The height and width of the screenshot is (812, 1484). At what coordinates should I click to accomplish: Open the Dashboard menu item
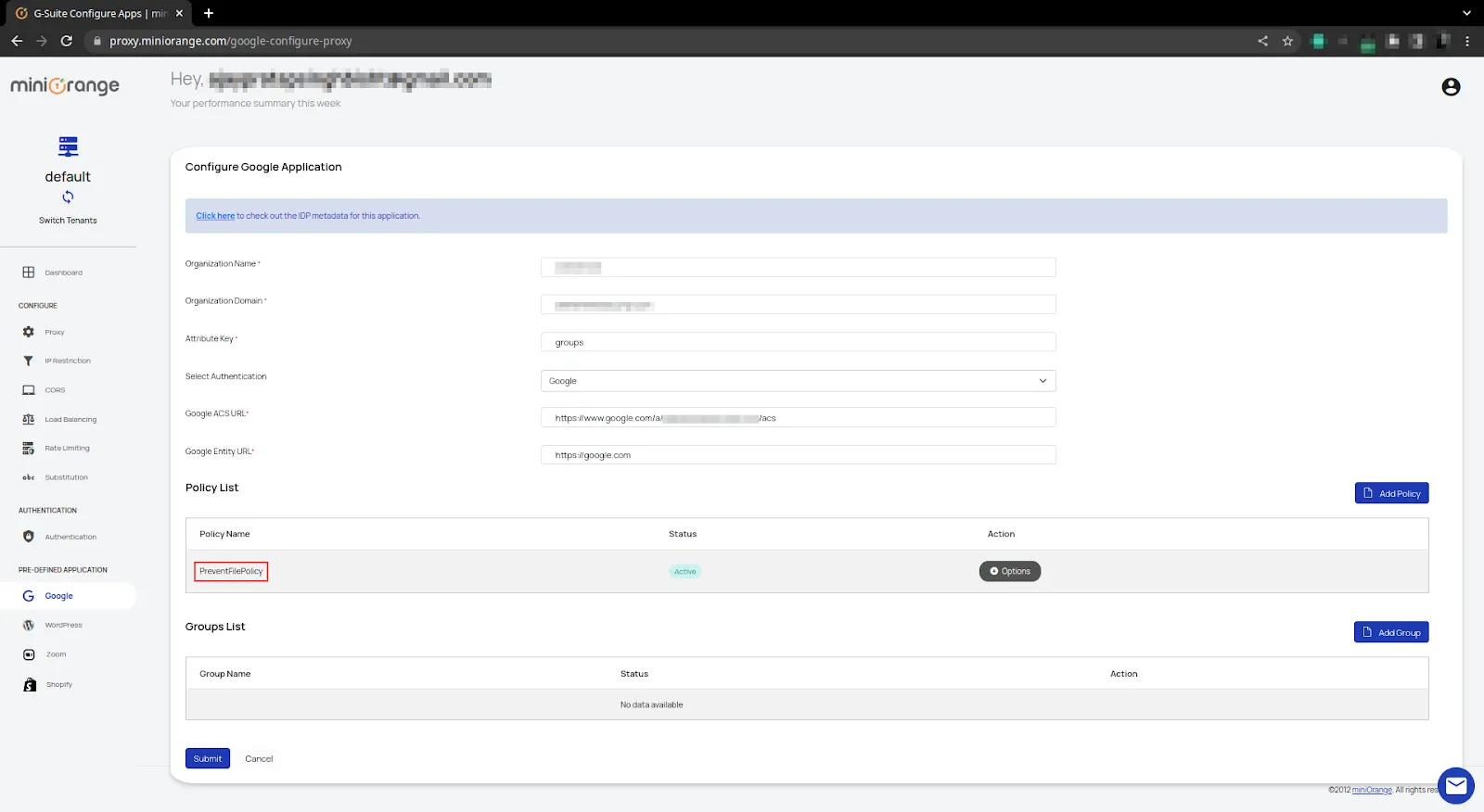point(63,273)
